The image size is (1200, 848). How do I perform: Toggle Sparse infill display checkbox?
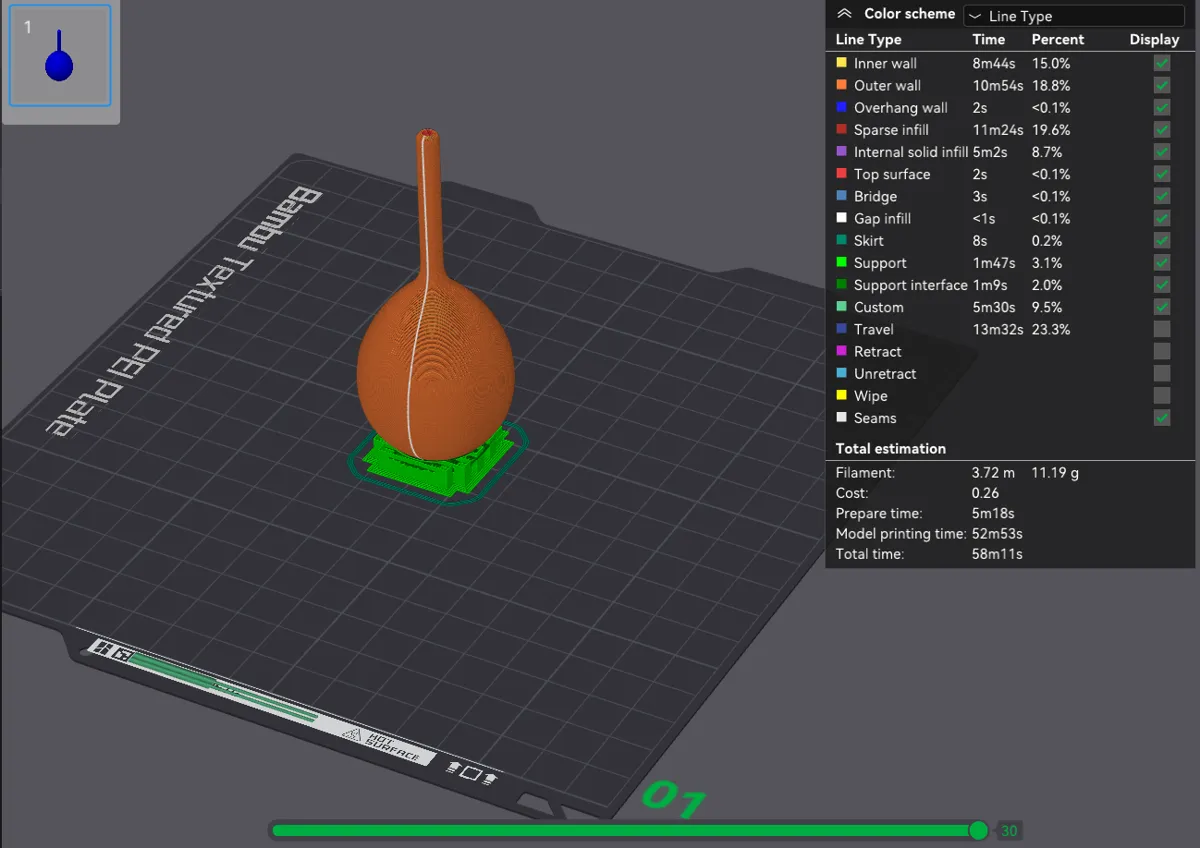(x=1162, y=129)
